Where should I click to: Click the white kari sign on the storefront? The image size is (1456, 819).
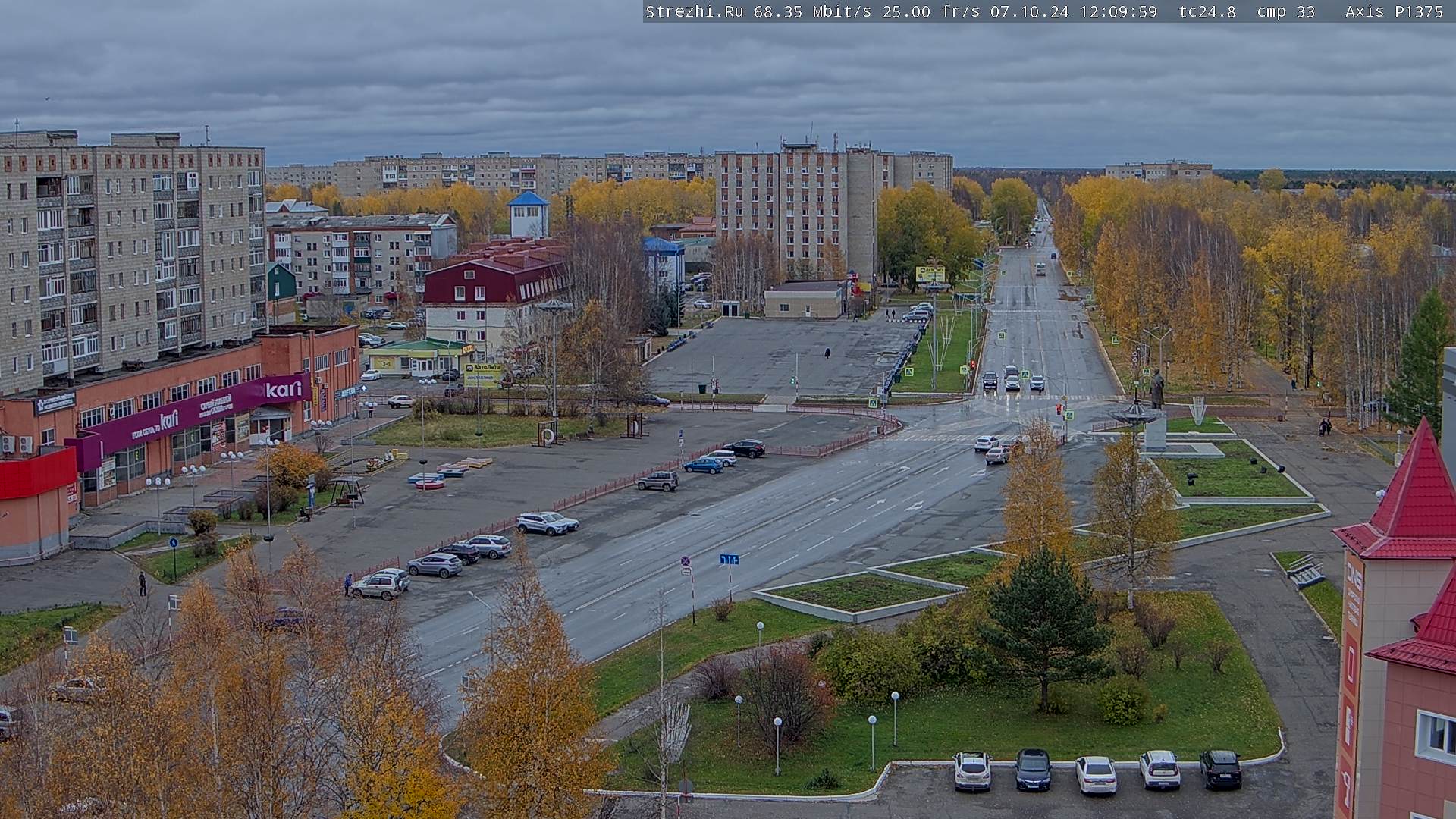pos(284,390)
